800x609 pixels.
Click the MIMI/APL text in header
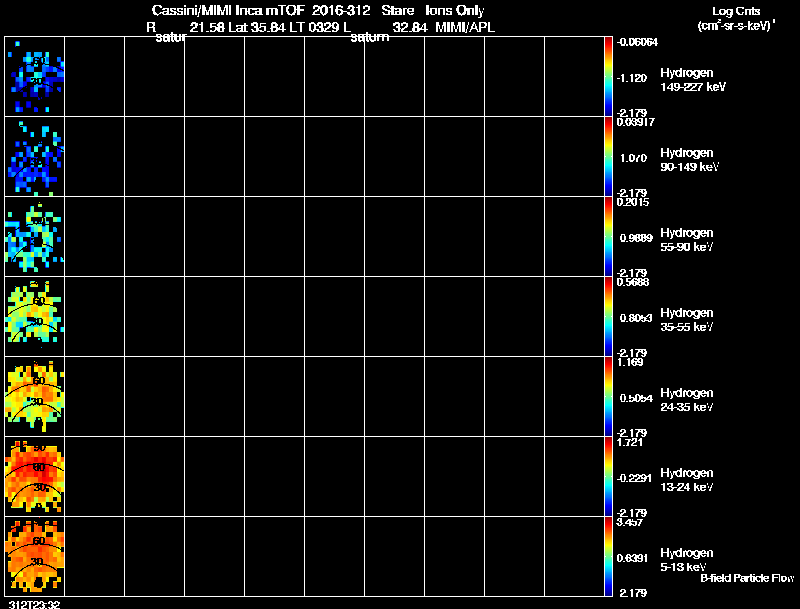point(465,27)
